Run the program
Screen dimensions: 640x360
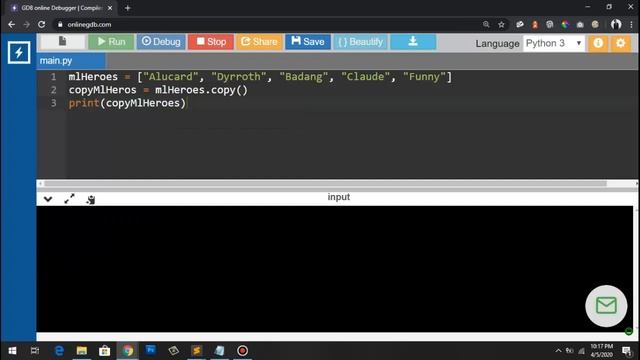coord(111,42)
